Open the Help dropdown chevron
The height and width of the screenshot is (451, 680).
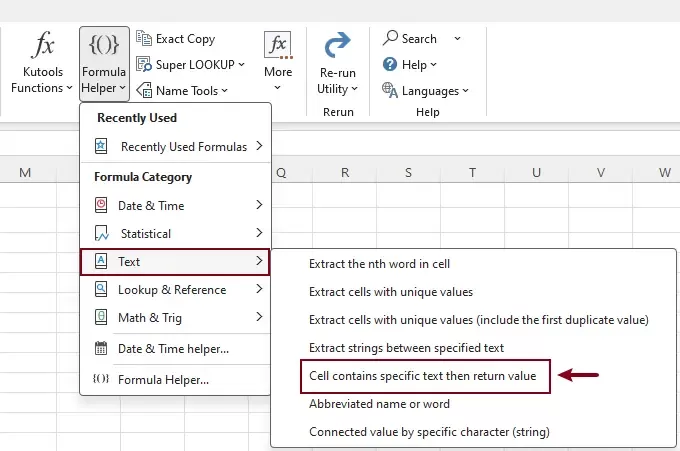coord(433,65)
